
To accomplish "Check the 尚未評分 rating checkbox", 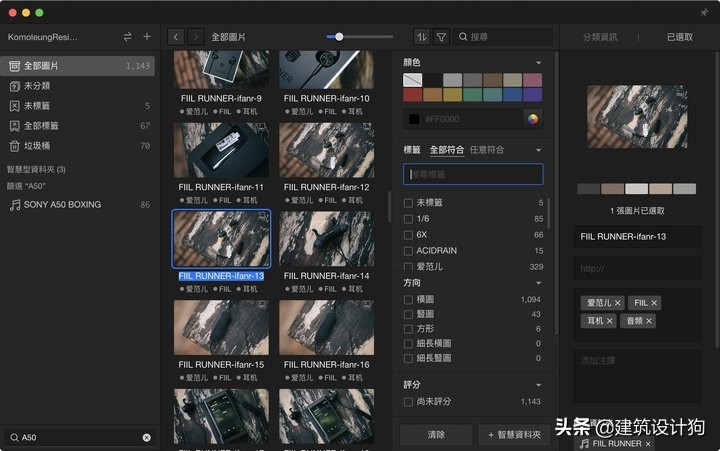I will [x=408, y=402].
